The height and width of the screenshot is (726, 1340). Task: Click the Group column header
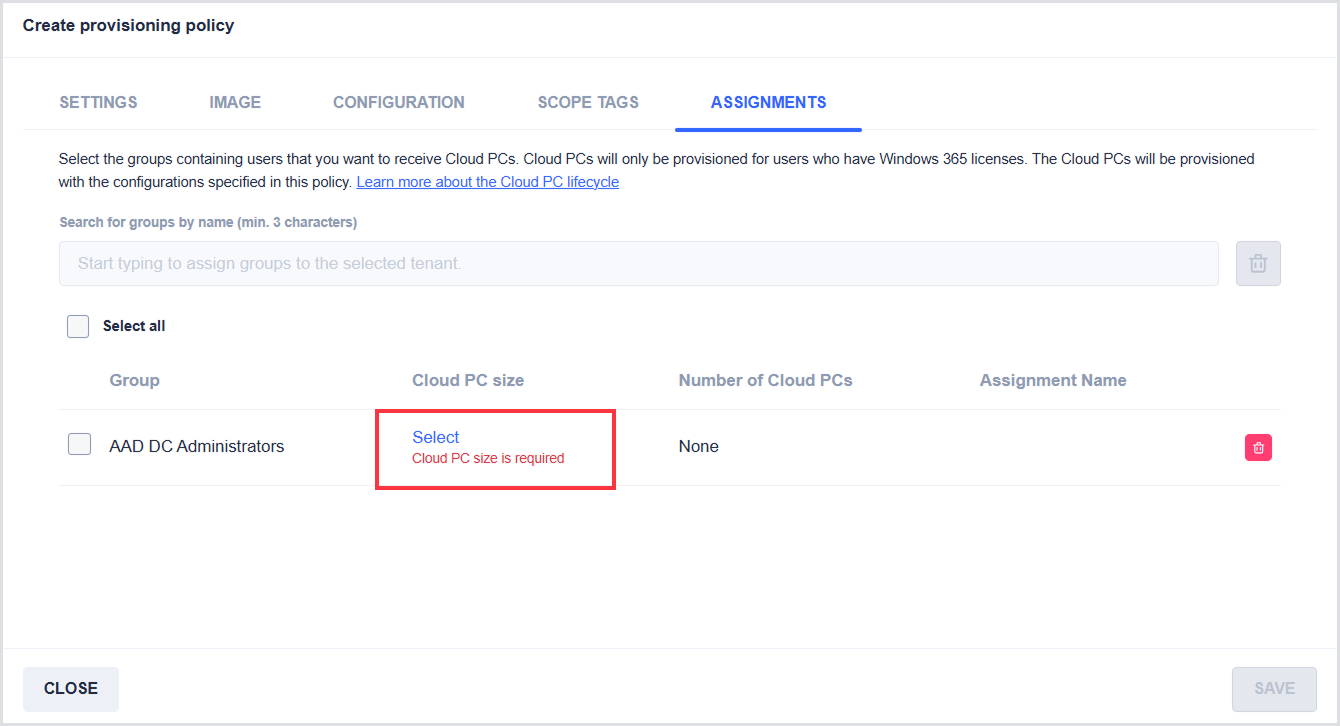pyautogui.click(x=134, y=380)
